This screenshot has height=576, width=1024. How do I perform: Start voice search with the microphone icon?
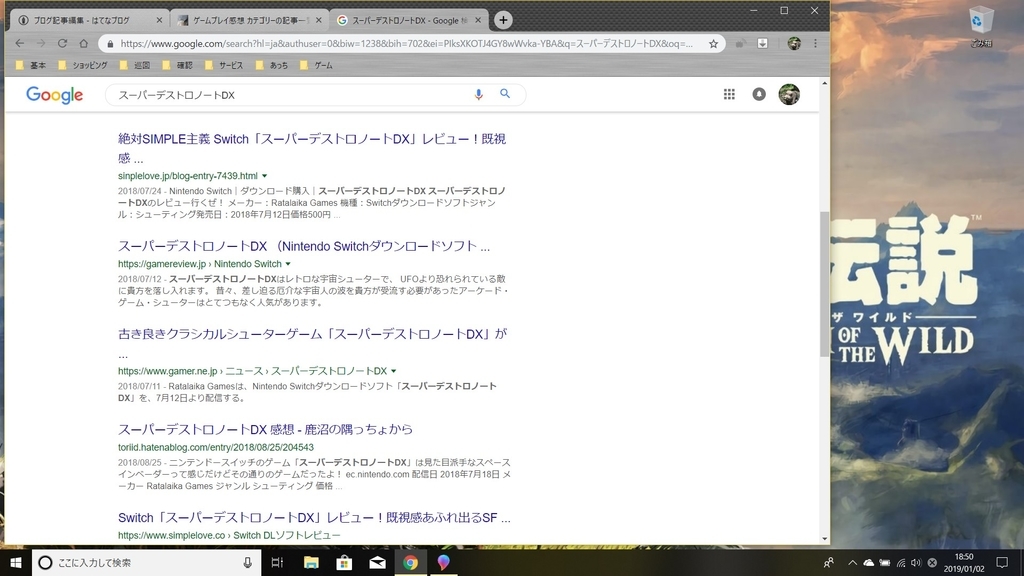tap(479, 95)
